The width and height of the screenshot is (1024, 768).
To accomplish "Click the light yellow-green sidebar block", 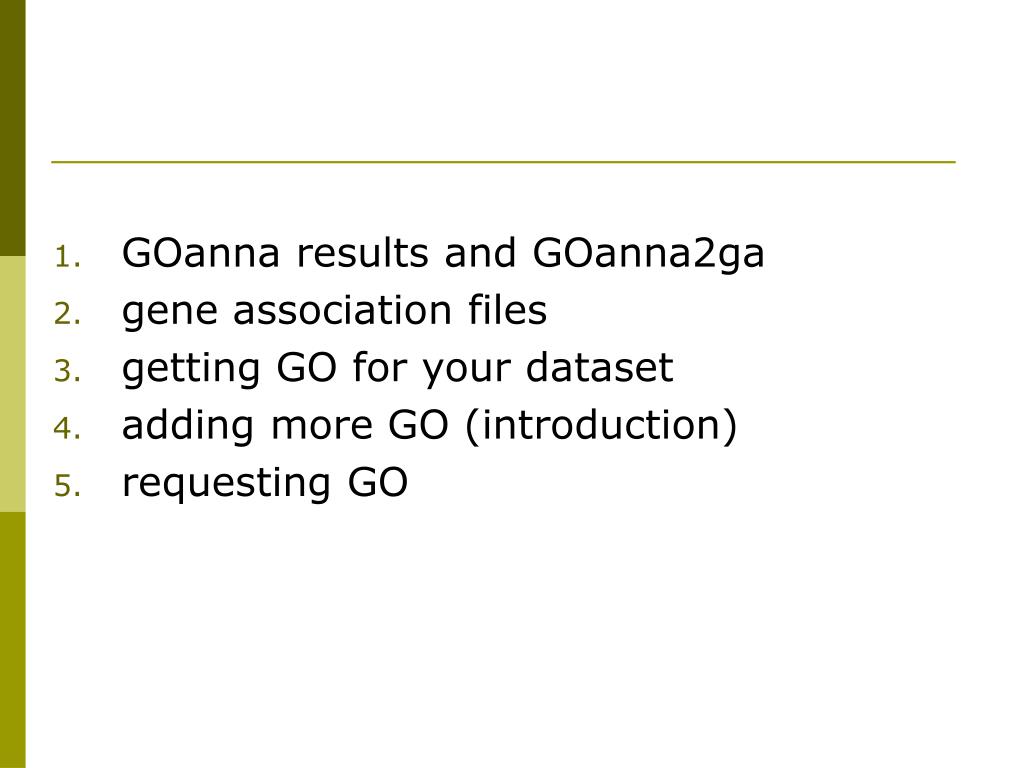I will pos(12,384).
